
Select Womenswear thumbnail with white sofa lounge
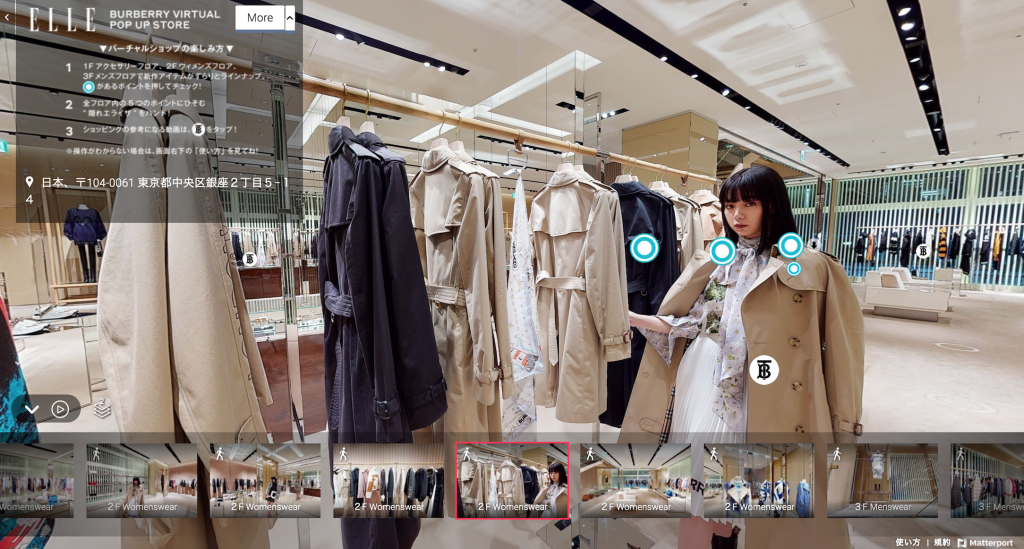coord(635,480)
